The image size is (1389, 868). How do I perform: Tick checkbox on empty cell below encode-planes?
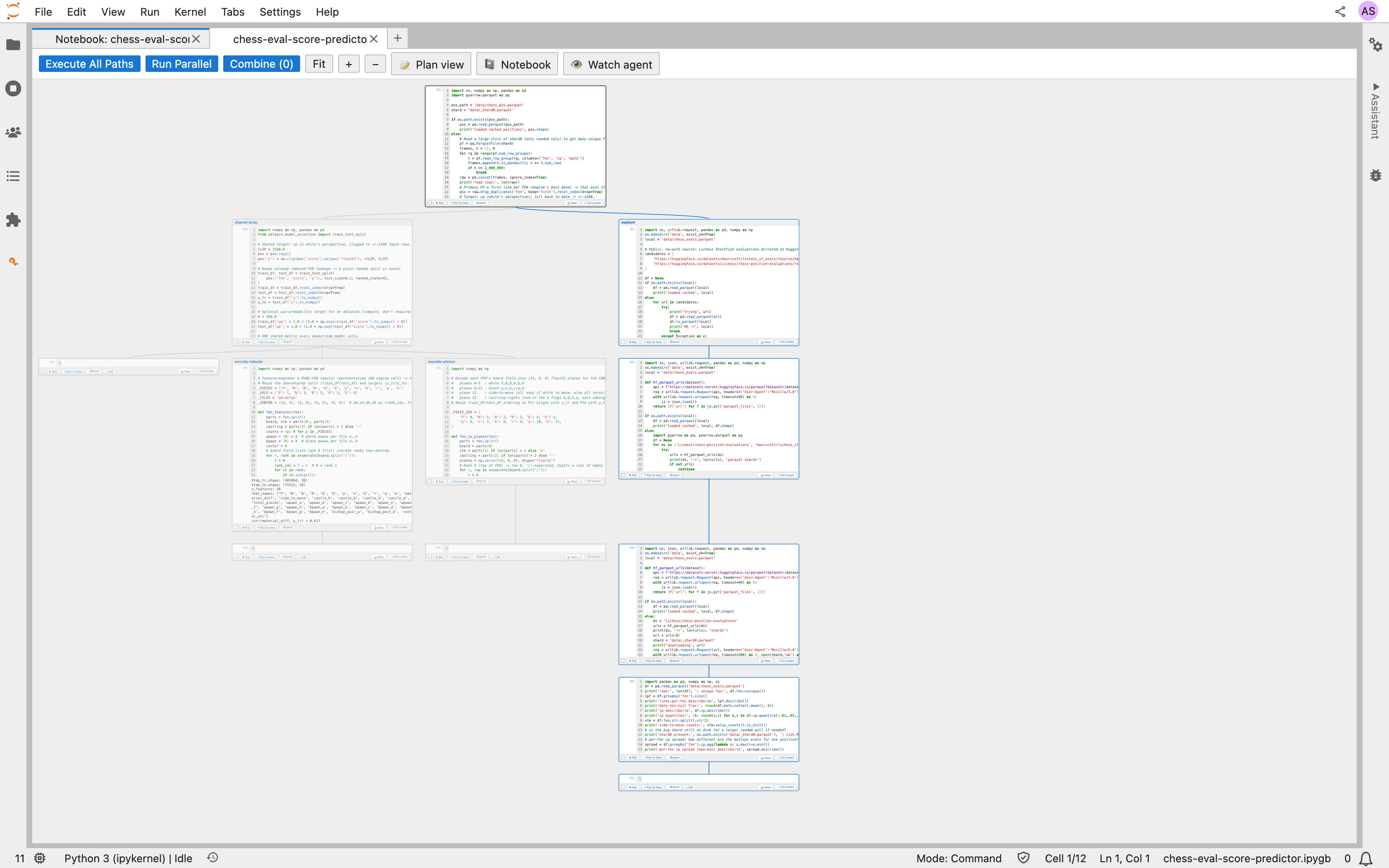point(430,556)
